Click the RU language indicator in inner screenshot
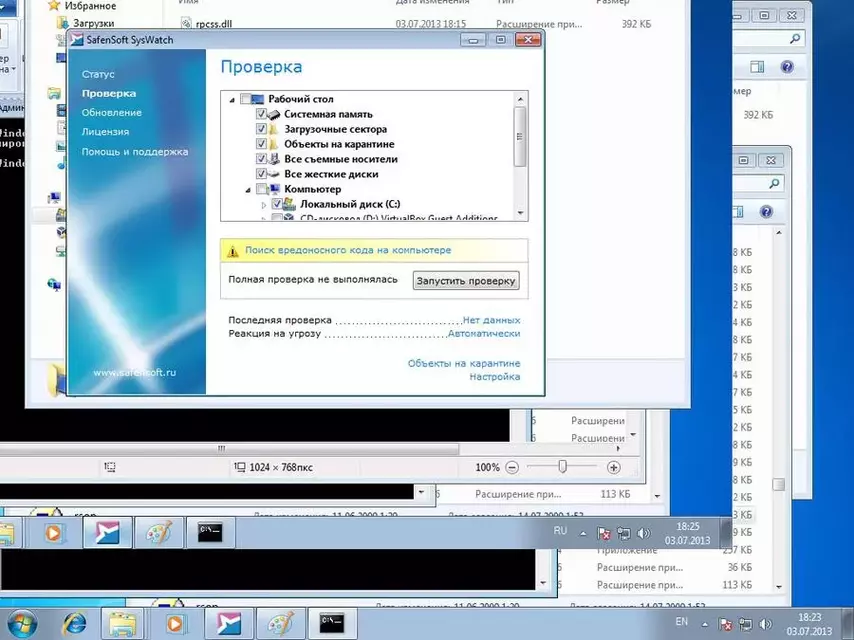 coord(560,531)
